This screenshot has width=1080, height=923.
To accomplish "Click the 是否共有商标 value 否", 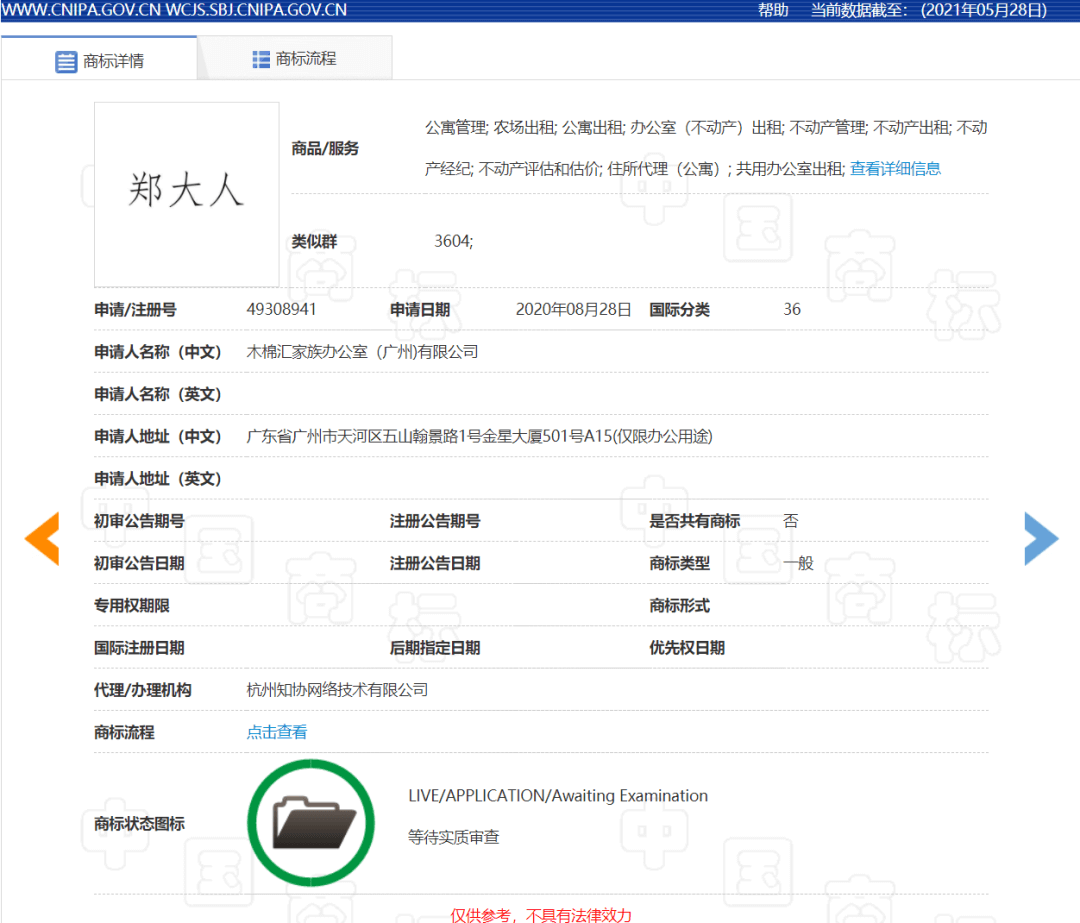I will click(791, 521).
